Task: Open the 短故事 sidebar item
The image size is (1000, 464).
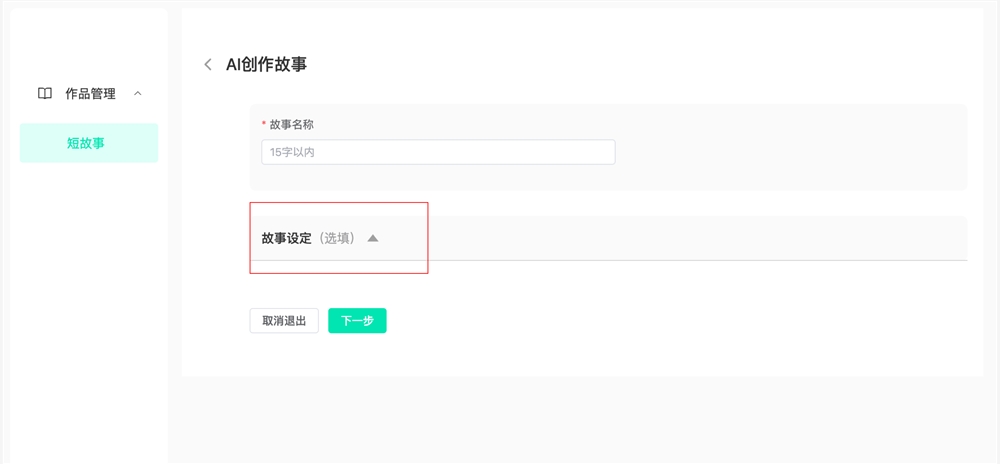Action: [88, 143]
